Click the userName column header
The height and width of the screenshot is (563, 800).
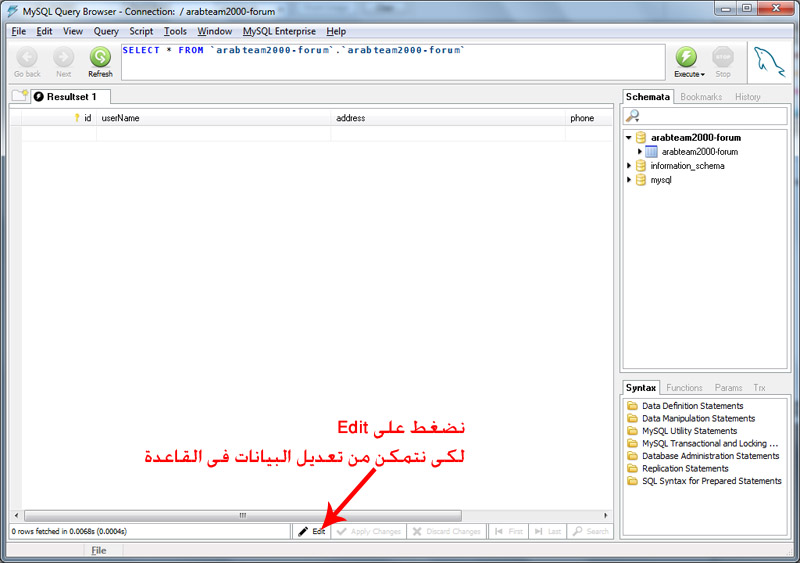pos(120,118)
